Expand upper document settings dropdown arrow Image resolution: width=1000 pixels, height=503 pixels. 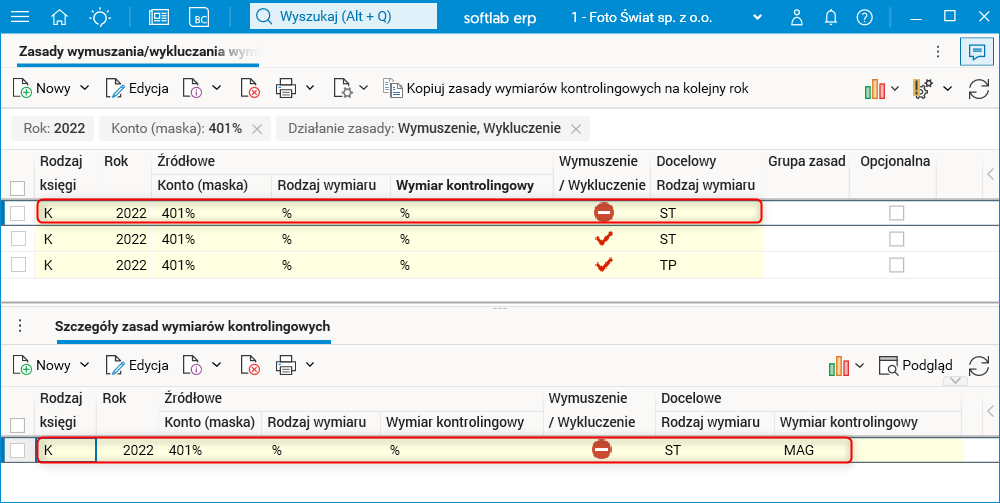pos(364,88)
